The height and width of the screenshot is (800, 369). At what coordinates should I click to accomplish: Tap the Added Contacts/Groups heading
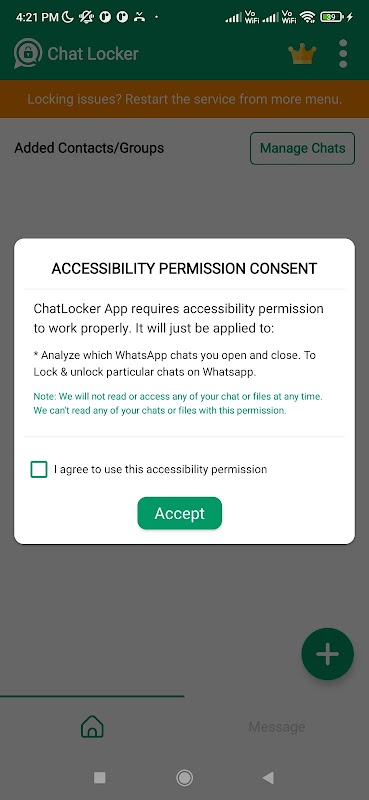[x=89, y=148]
